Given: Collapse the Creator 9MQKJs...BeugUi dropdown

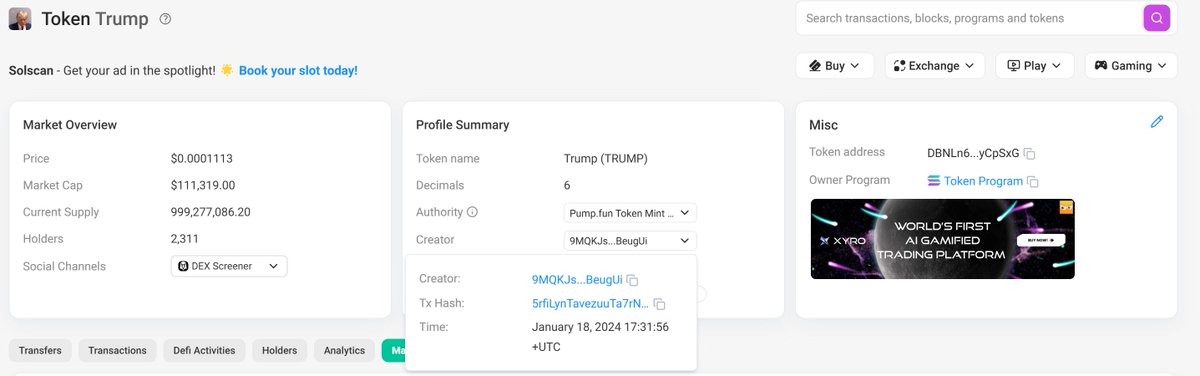Looking at the screenshot, I should [630, 241].
